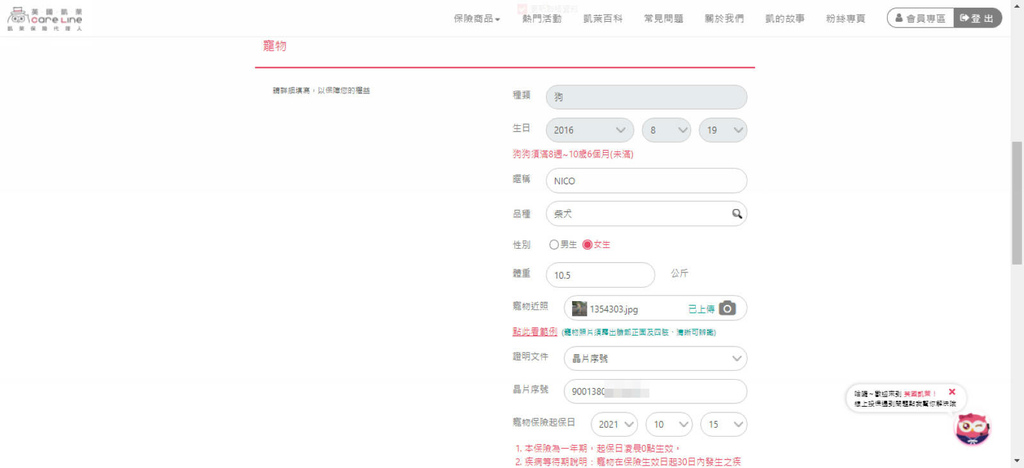The image size is (1024, 468).
Task: Open the birth year dropdown showing 2016
Action: (590, 130)
